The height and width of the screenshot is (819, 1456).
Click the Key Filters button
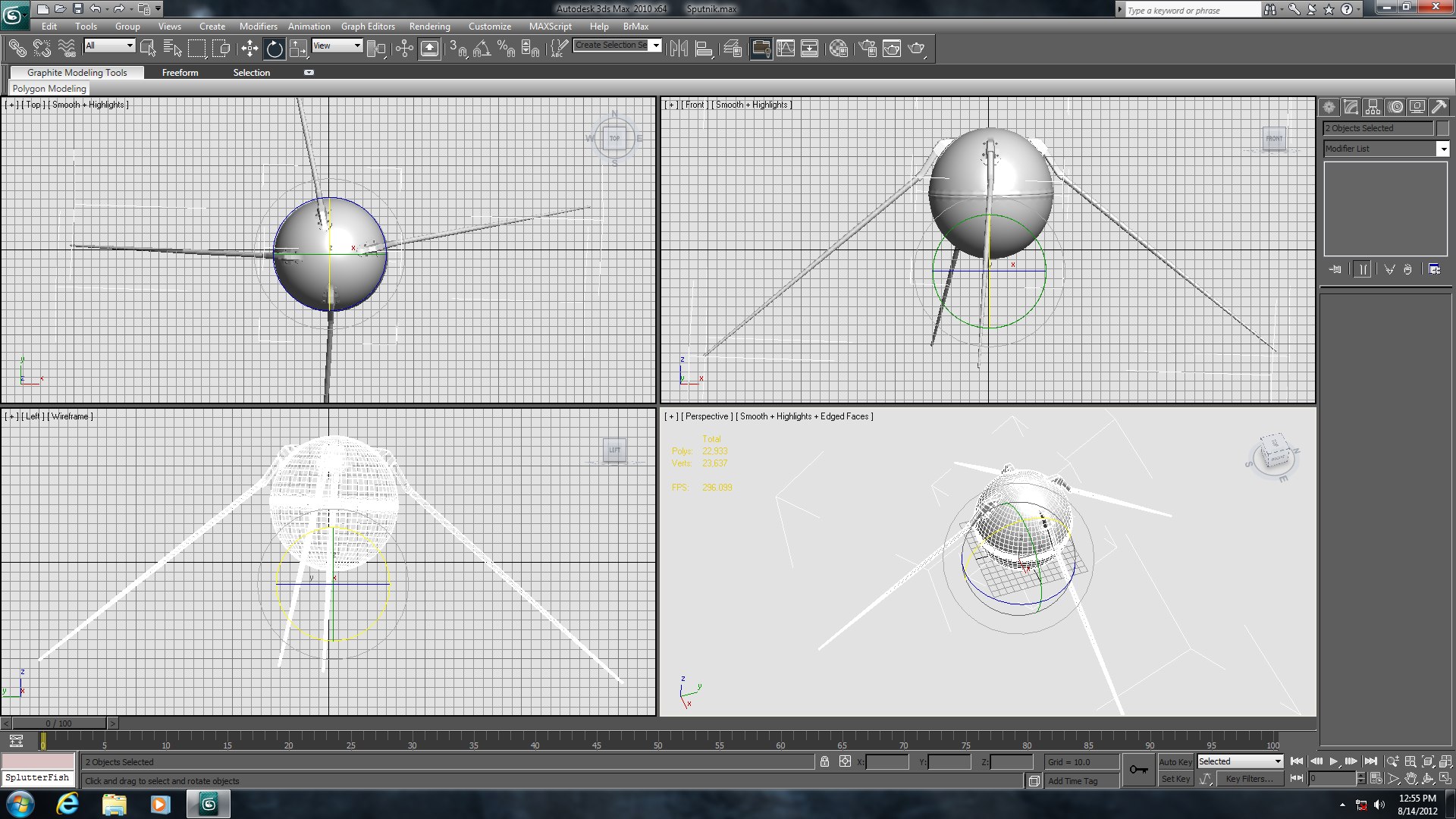coord(1249,779)
